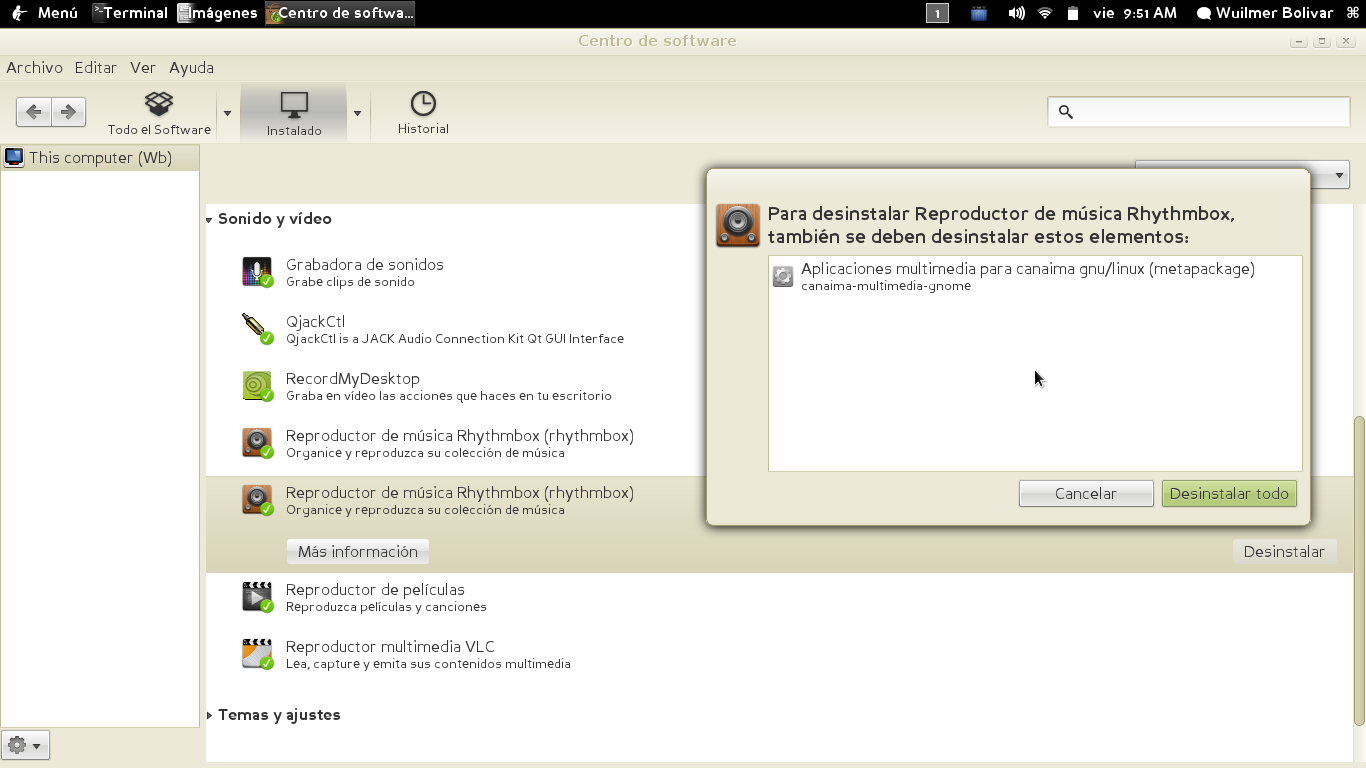Screen dimensions: 1366x768
Task: Click the QjackCtl plug icon
Action: (257, 329)
